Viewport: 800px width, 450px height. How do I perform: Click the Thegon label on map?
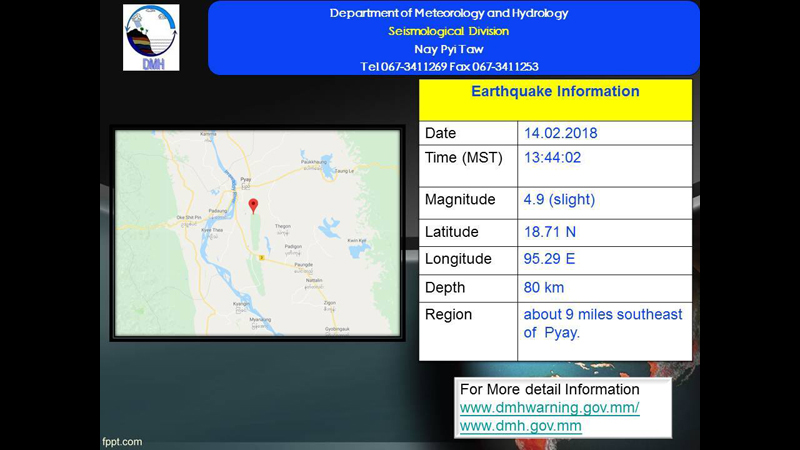pyautogui.click(x=283, y=226)
